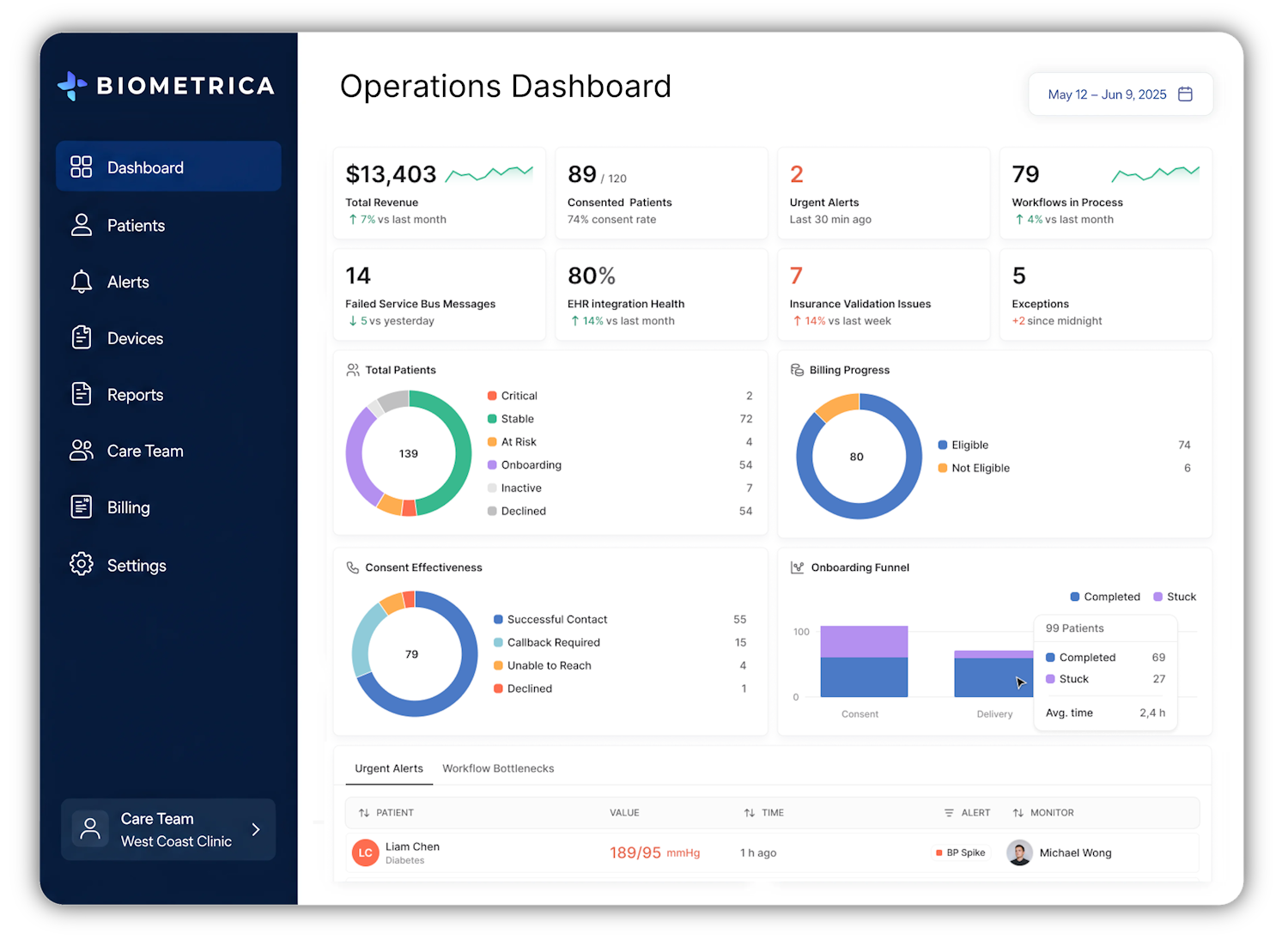This screenshot has height=946, width=1288.
Task: Open Liam Chen's patient row
Action: click(x=772, y=852)
